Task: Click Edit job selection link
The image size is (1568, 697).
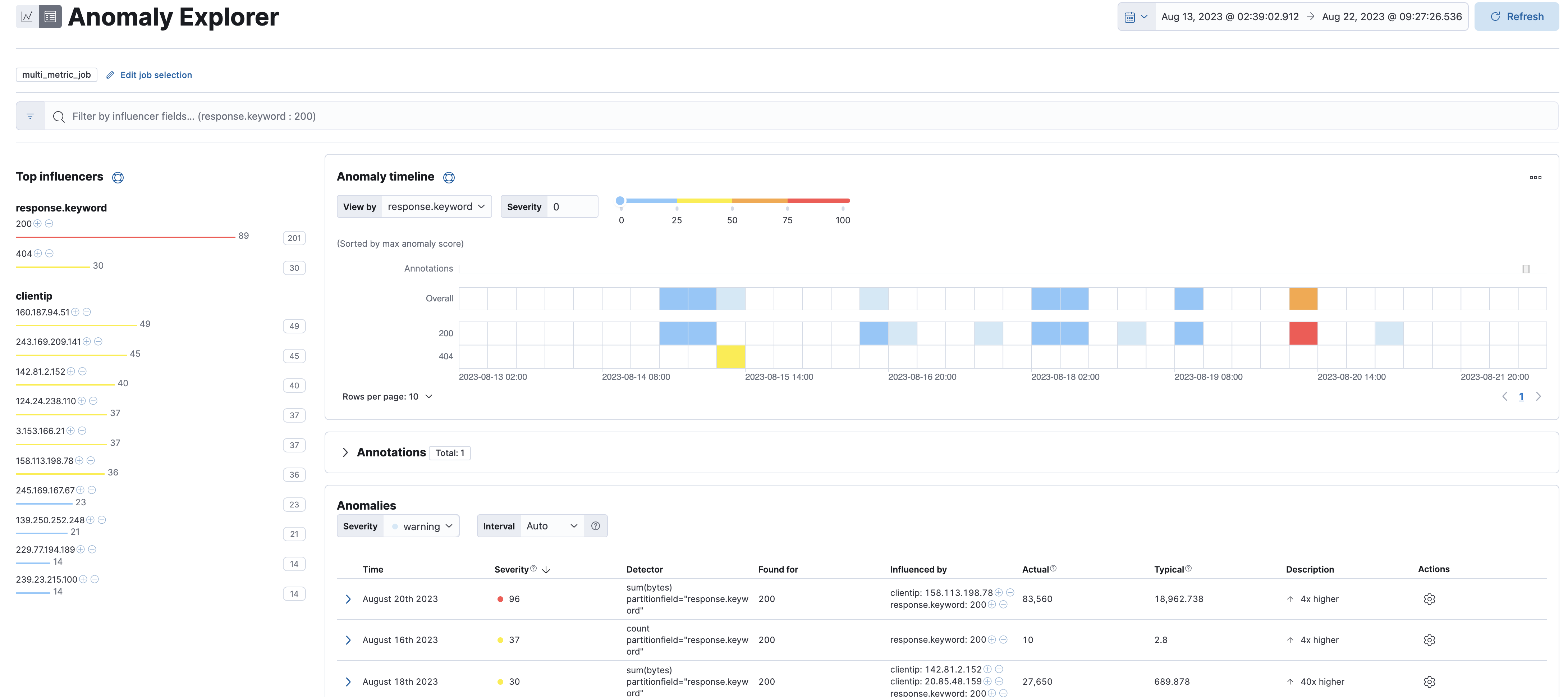Action: click(x=149, y=75)
